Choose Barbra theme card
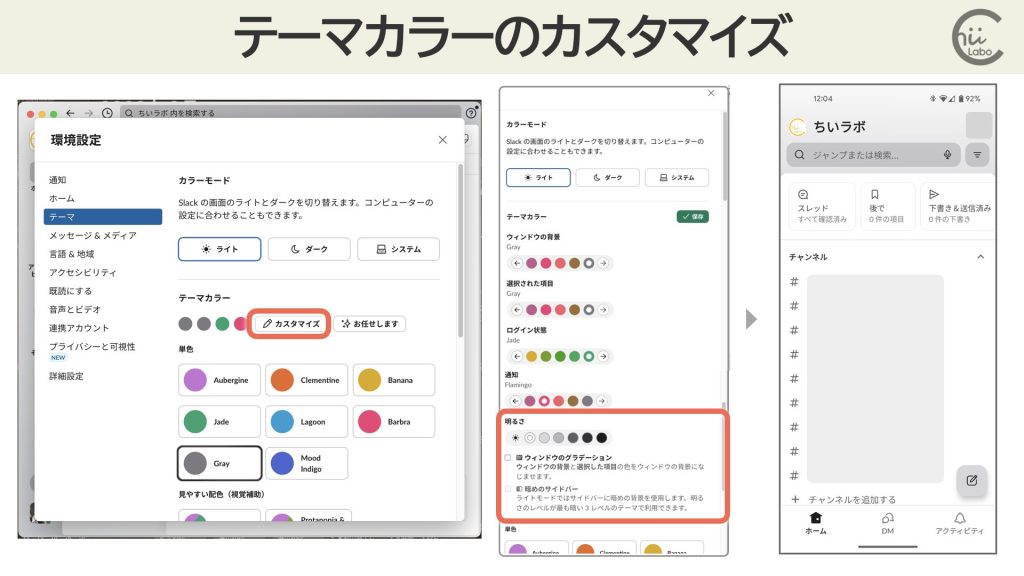This screenshot has height=576, width=1024. point(394,422)
